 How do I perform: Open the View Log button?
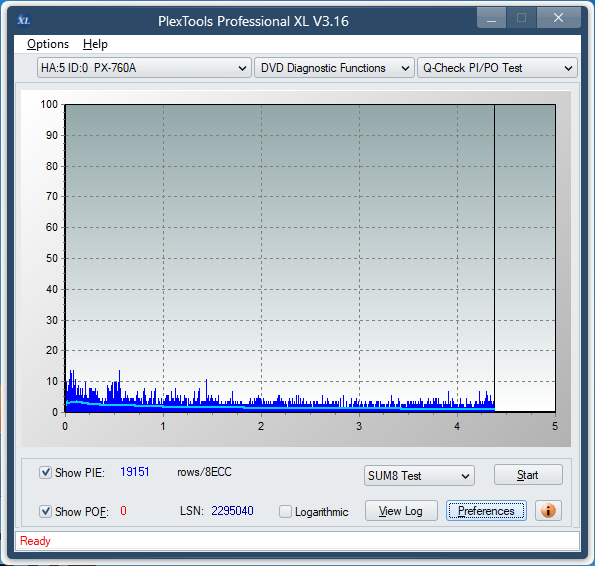[x=401, y=511]
